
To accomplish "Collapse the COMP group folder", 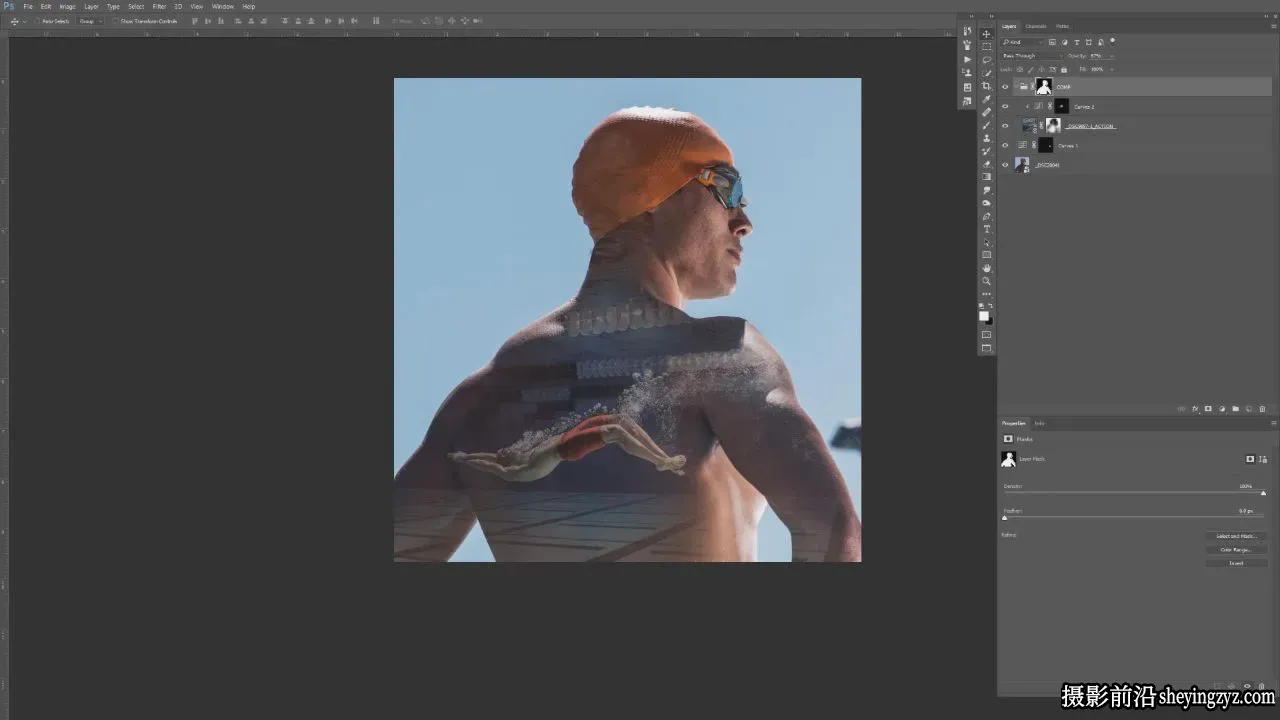I will coord(1018,87).
